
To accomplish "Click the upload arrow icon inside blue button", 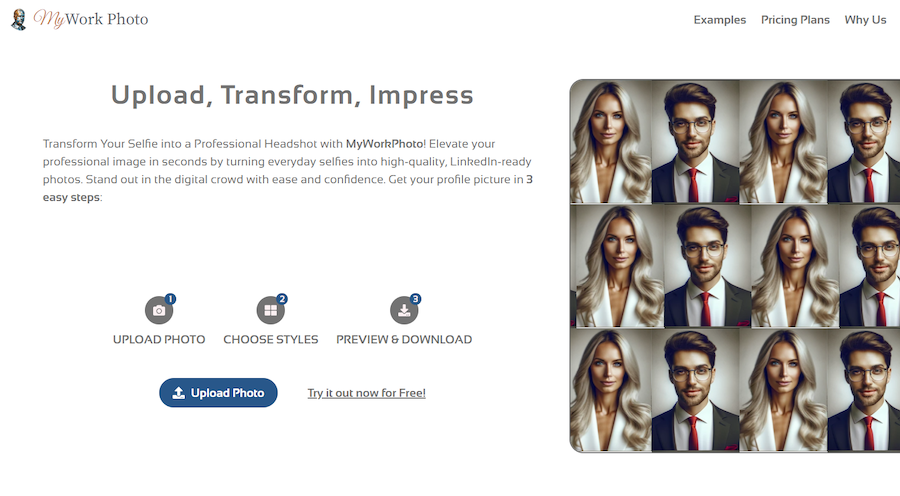I will tap(179, 393).
